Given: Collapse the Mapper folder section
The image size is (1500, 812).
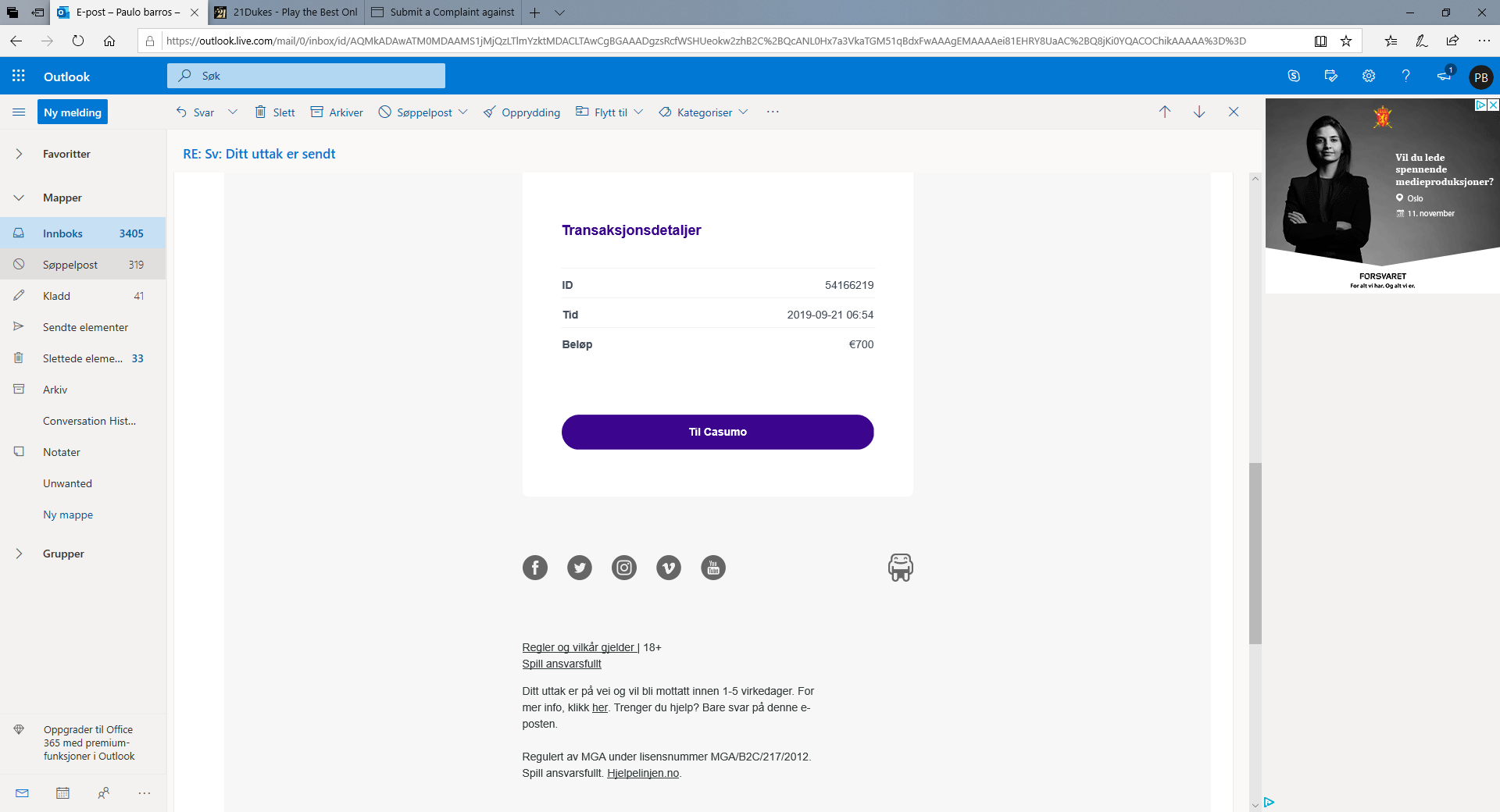Looking at the screenshot, I should coord(19,198).
